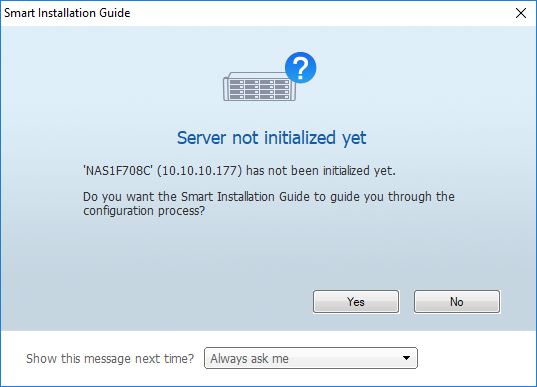Click the 'configuration process?' text line
Image resolution: width=537 pixels, height=387 pixels.
point(144,211)
